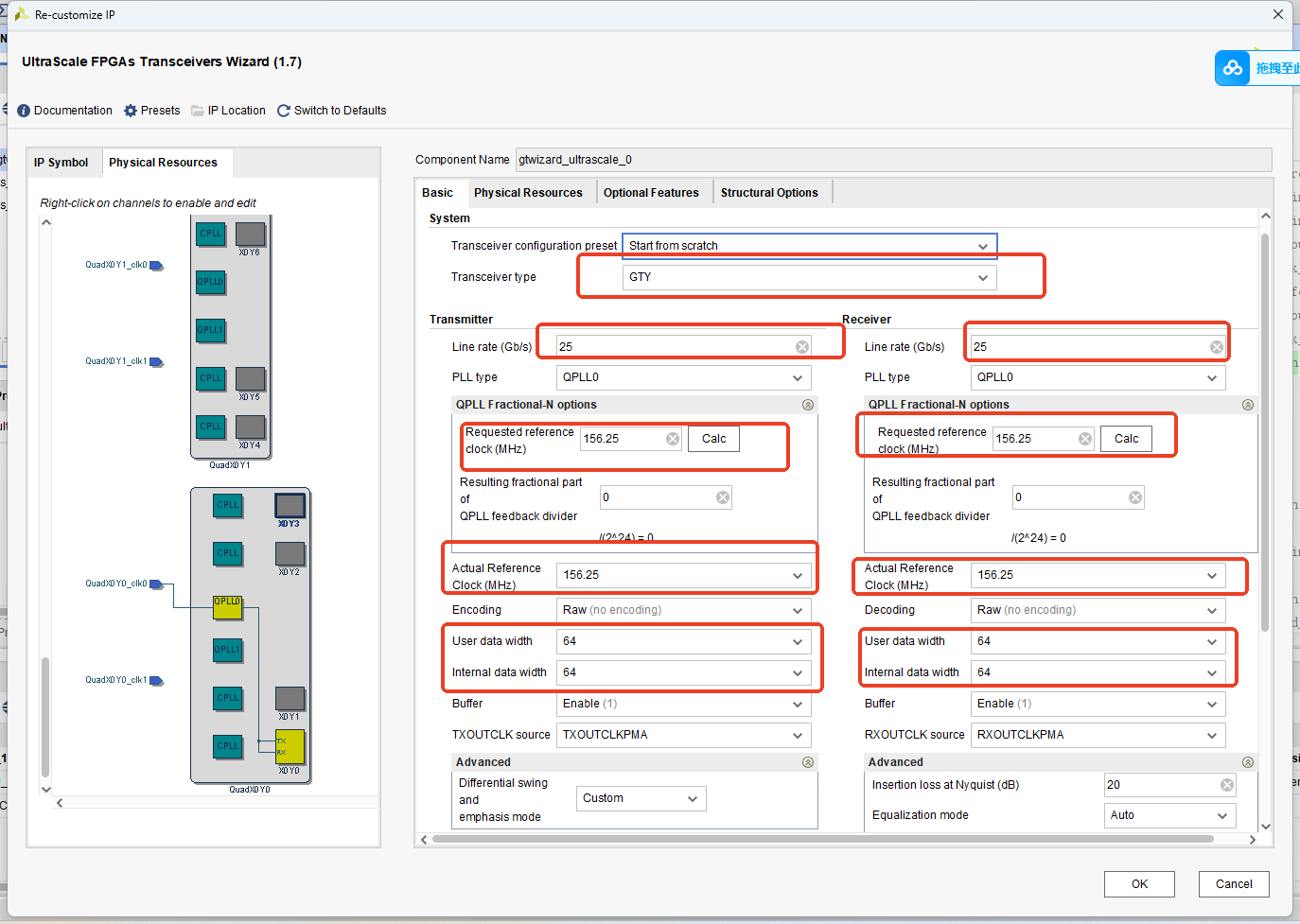Open the Receiver PLL type dropdown
Viewport: 1300px width, 924px height.
pos(1098,377)
